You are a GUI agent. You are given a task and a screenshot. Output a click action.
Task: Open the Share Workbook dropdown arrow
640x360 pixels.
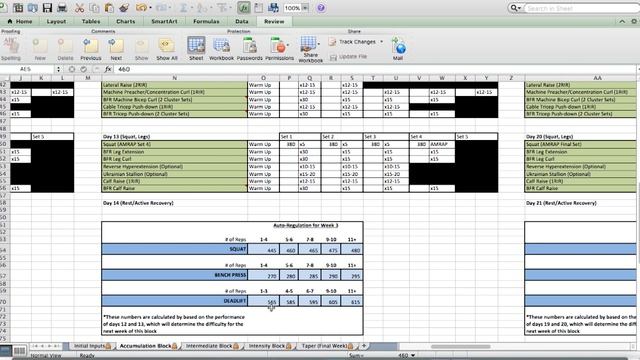[319, 44]
